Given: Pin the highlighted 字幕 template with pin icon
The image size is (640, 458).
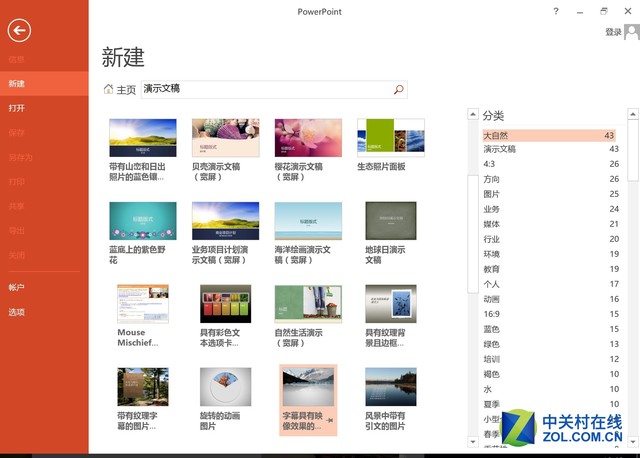Looking at the screenshot, I should tap(330, 420).
